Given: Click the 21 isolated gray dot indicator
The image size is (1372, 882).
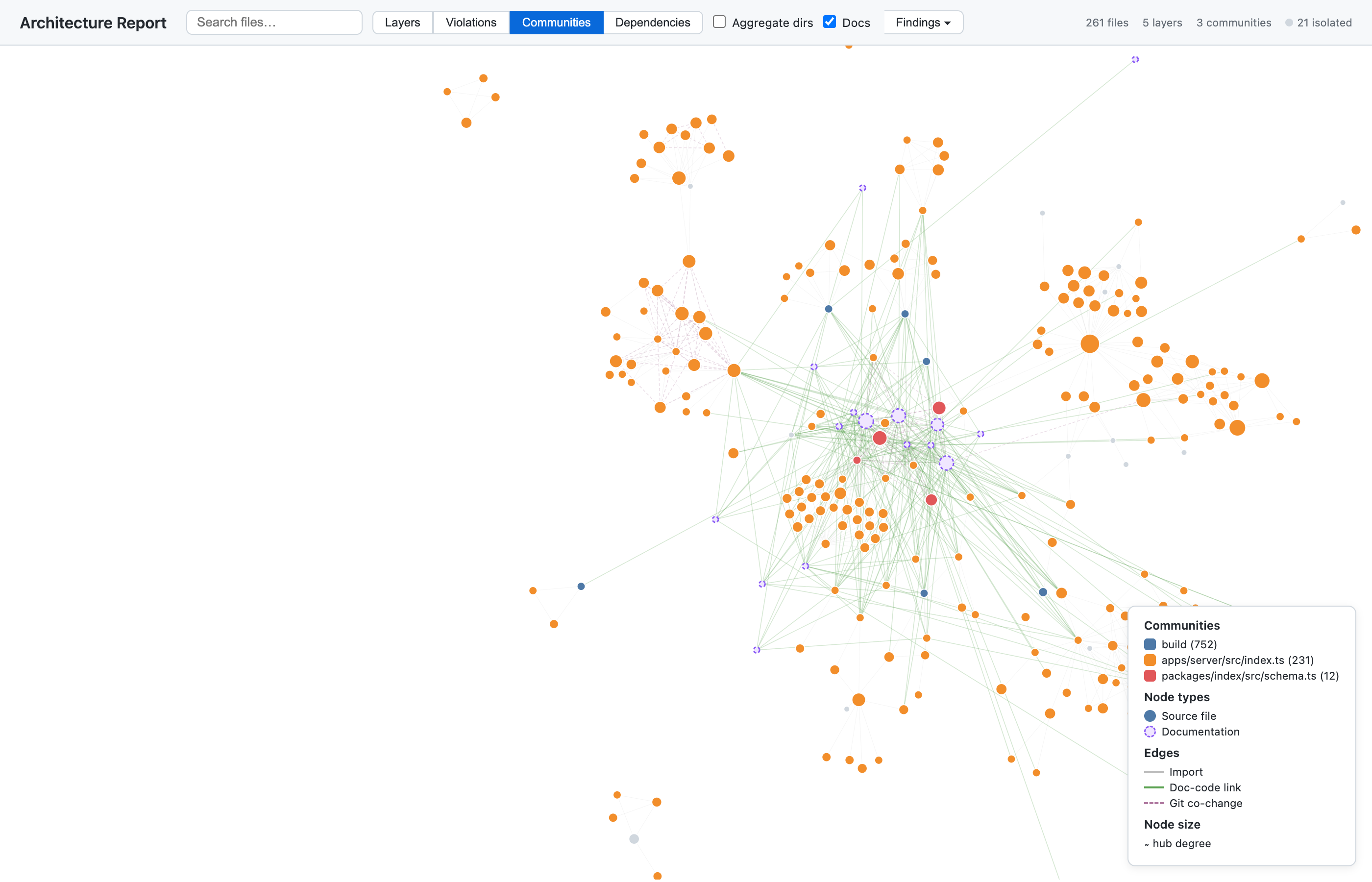Looking at the screenshot, I should pos(1288,23).
